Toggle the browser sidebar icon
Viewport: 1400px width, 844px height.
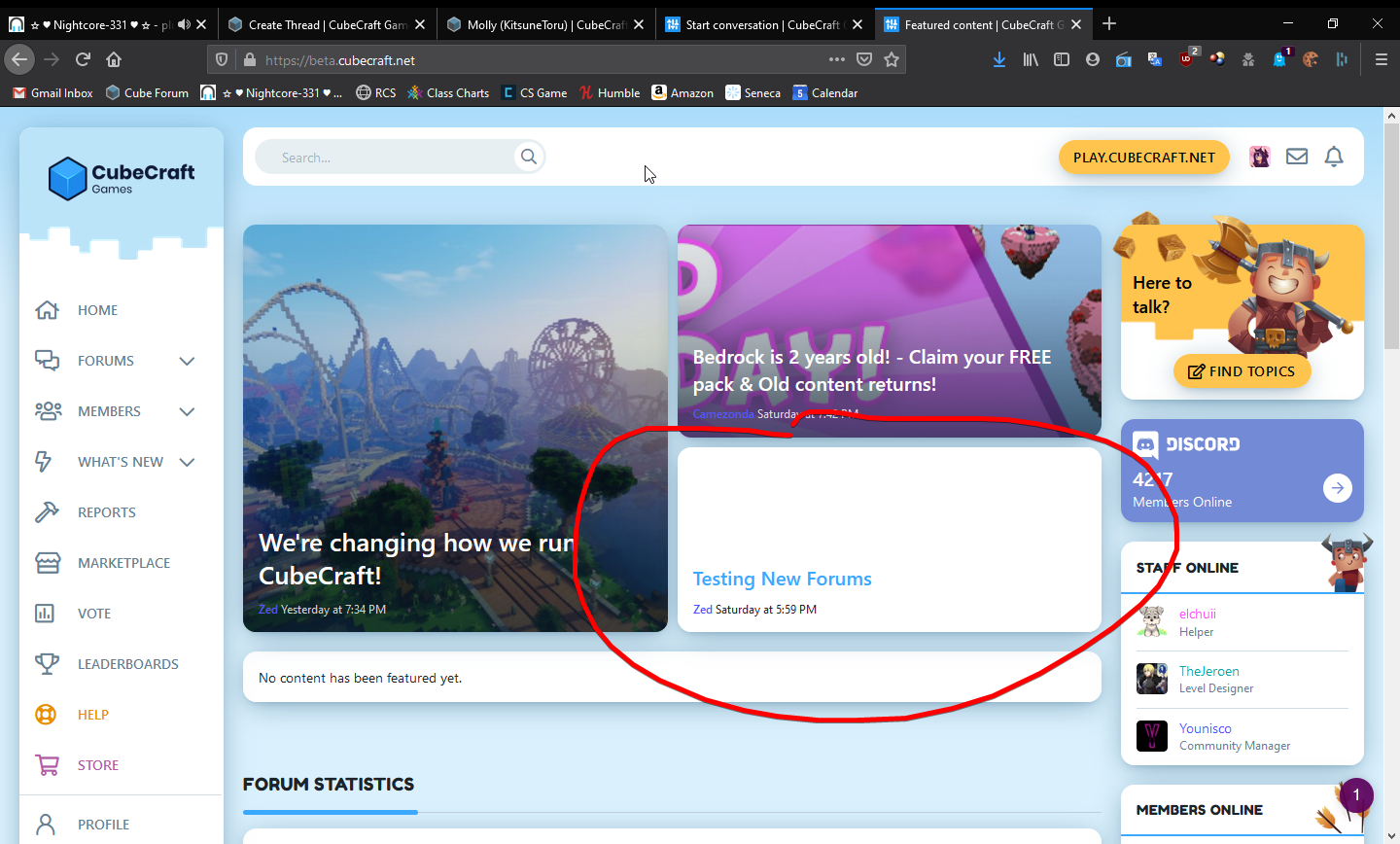(1062, 59)
